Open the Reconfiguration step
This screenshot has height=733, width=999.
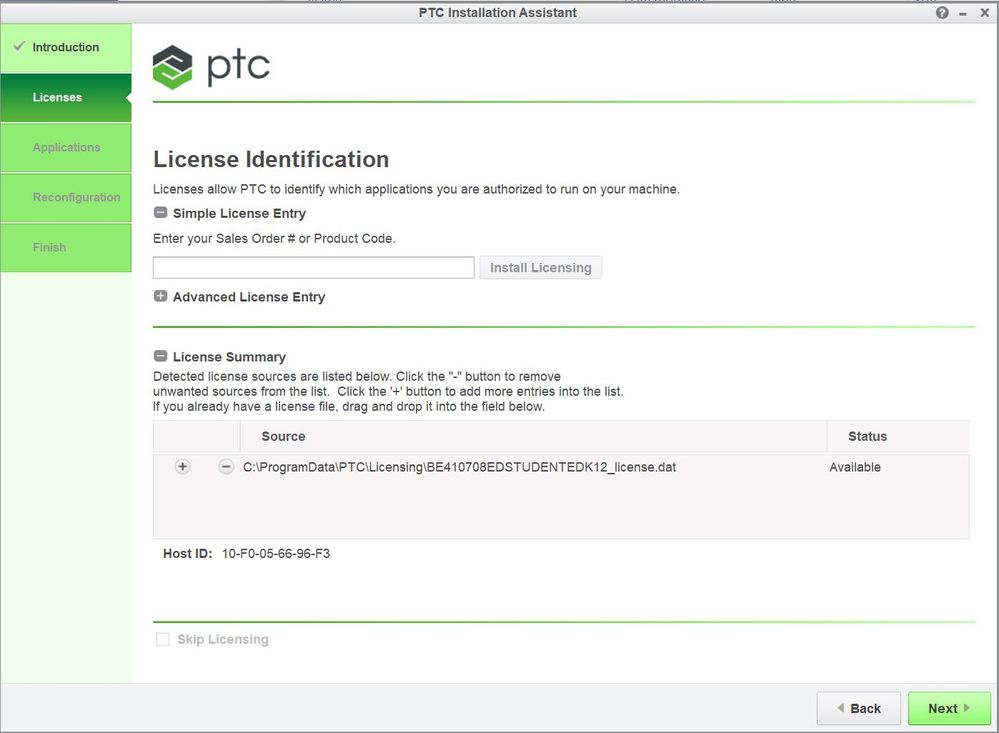66,198
